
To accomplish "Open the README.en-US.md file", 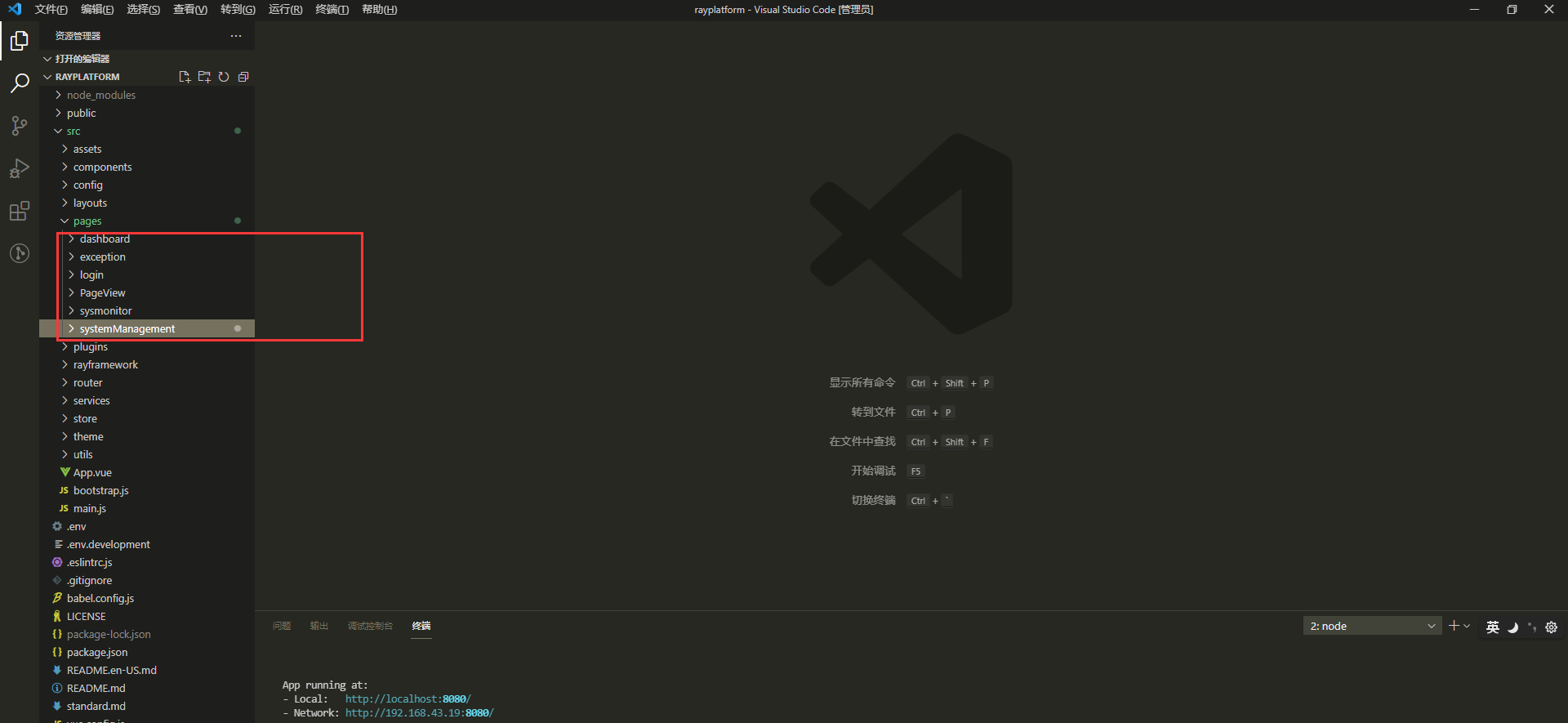I will coord(147,670).
